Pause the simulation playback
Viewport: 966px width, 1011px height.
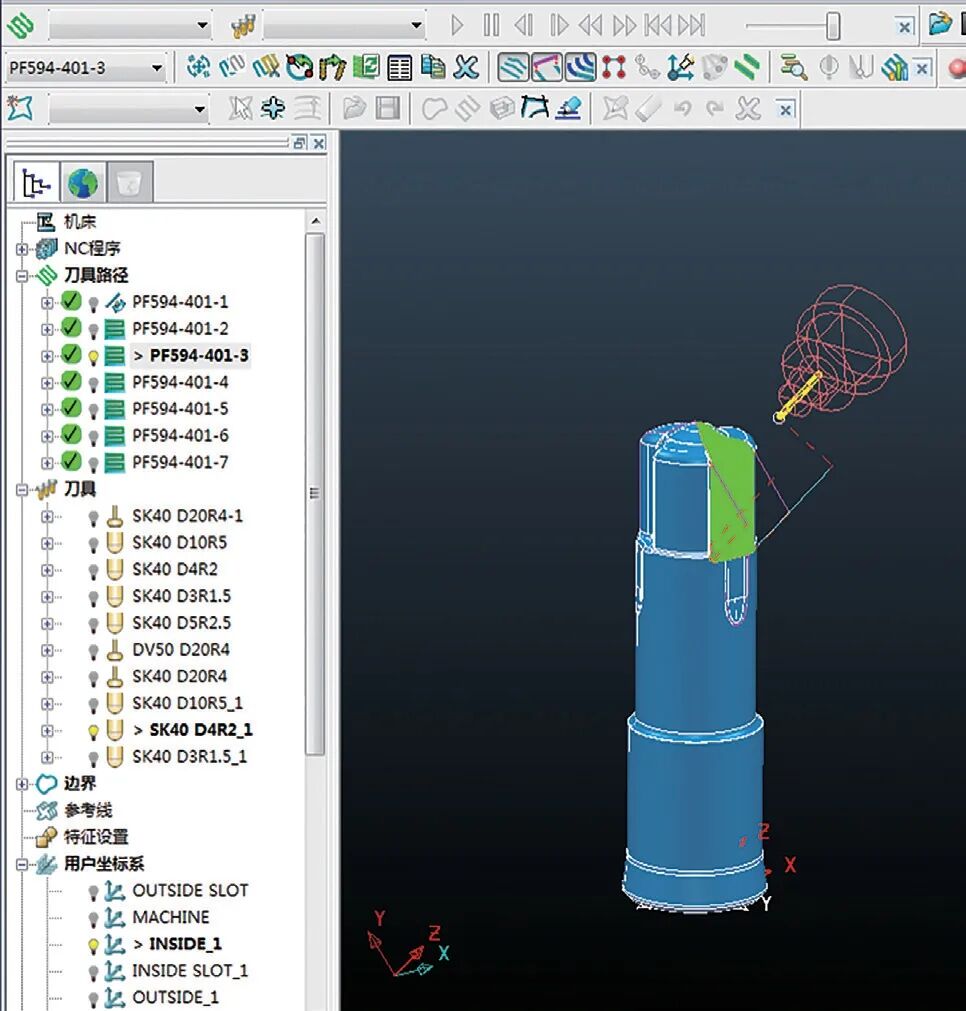(491, 26)
